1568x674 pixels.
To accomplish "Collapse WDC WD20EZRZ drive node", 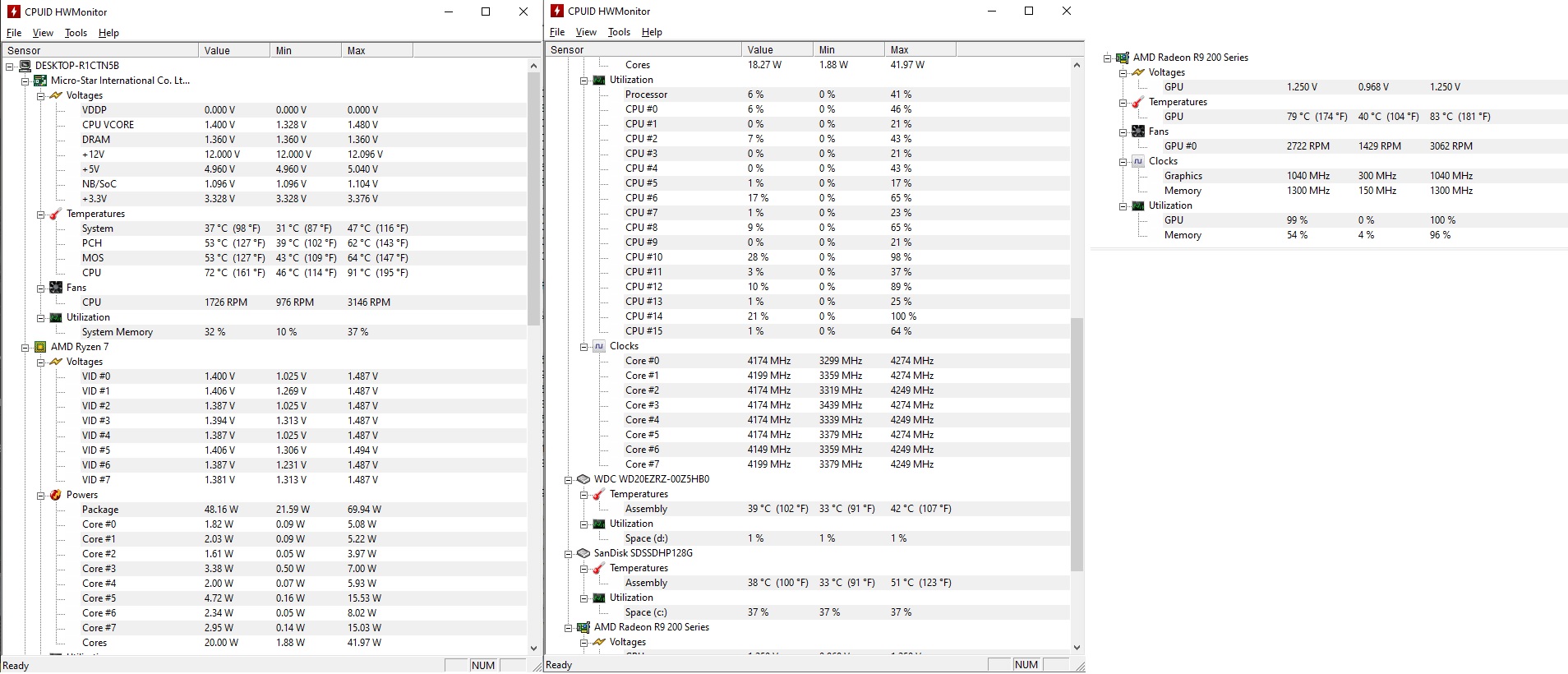I will click(569, 479).
